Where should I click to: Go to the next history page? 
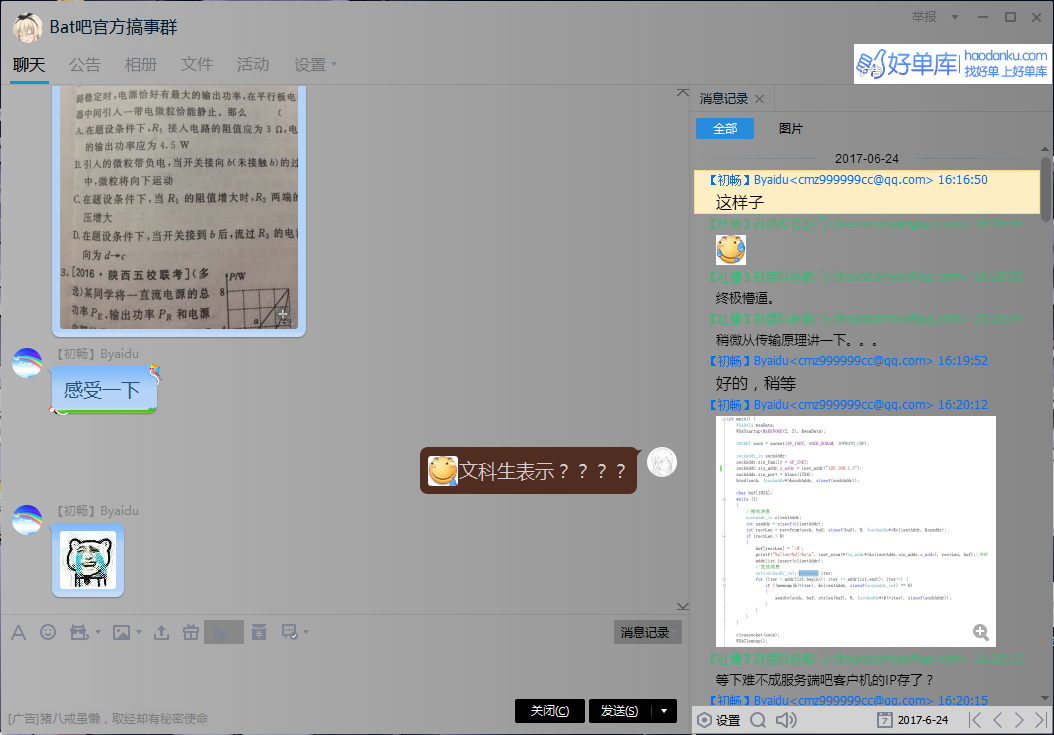(x=1019, y=720)
